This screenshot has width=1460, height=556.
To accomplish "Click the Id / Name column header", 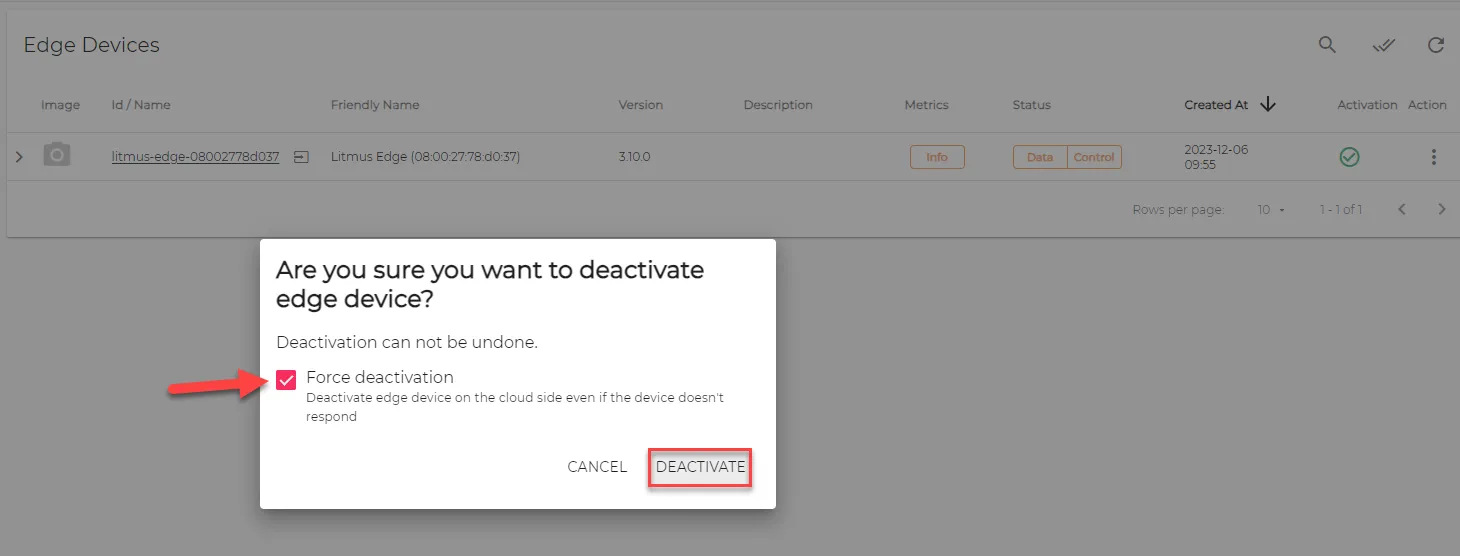I will pyautogui.click(x=141, y=104).
